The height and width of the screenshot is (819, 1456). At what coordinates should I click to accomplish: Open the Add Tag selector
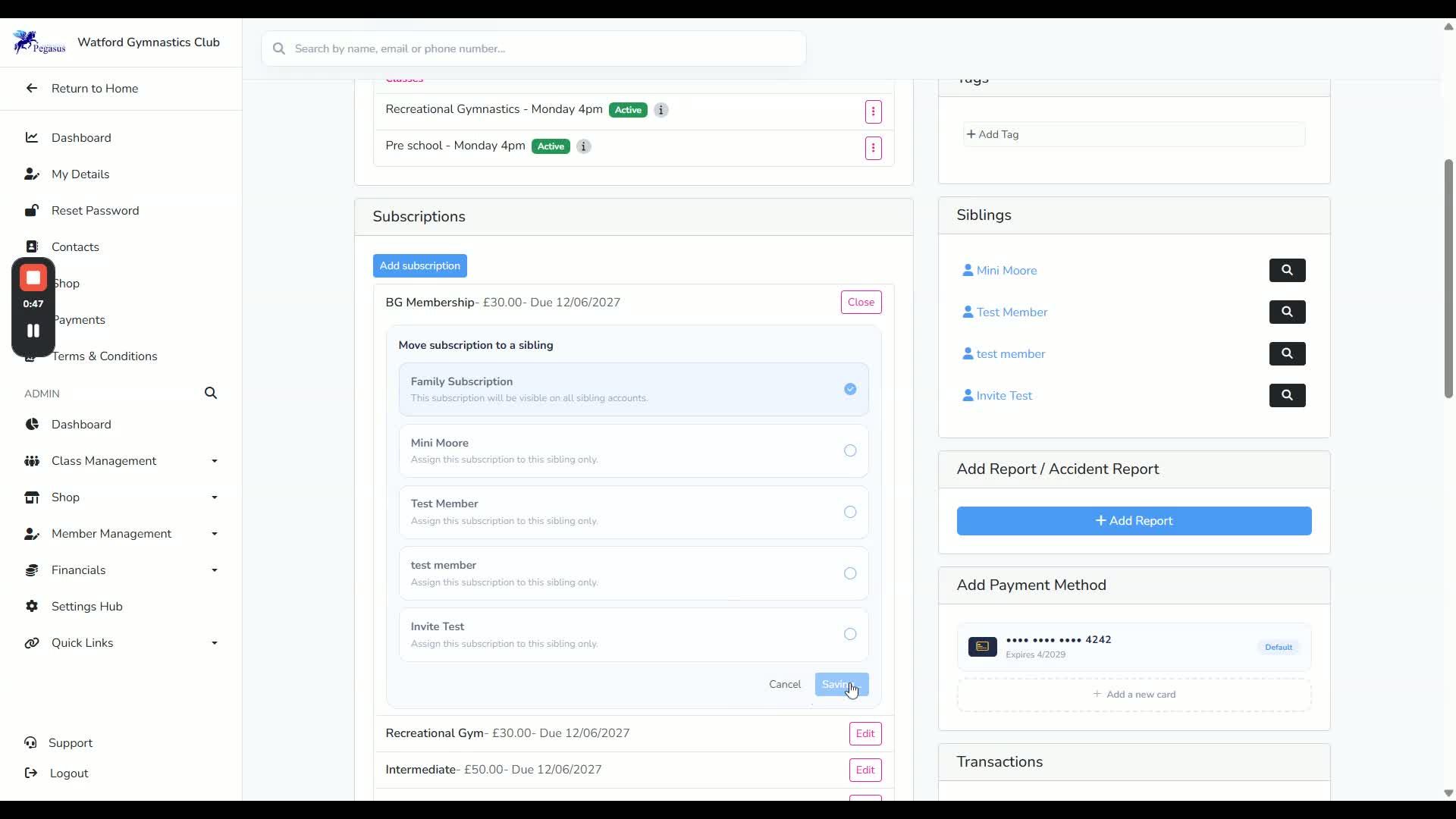point(1134,134)
